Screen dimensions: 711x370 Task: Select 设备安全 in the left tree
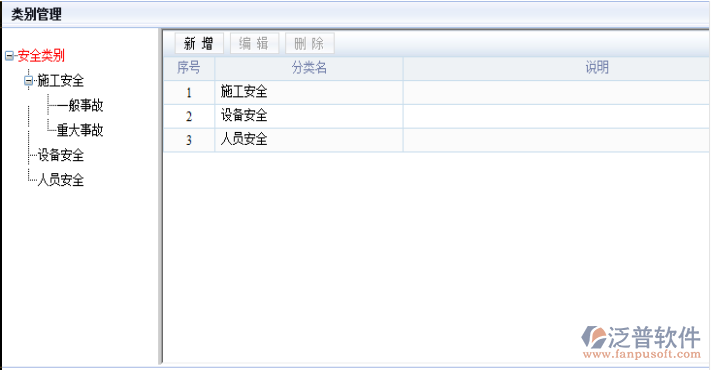click(61, 155)
